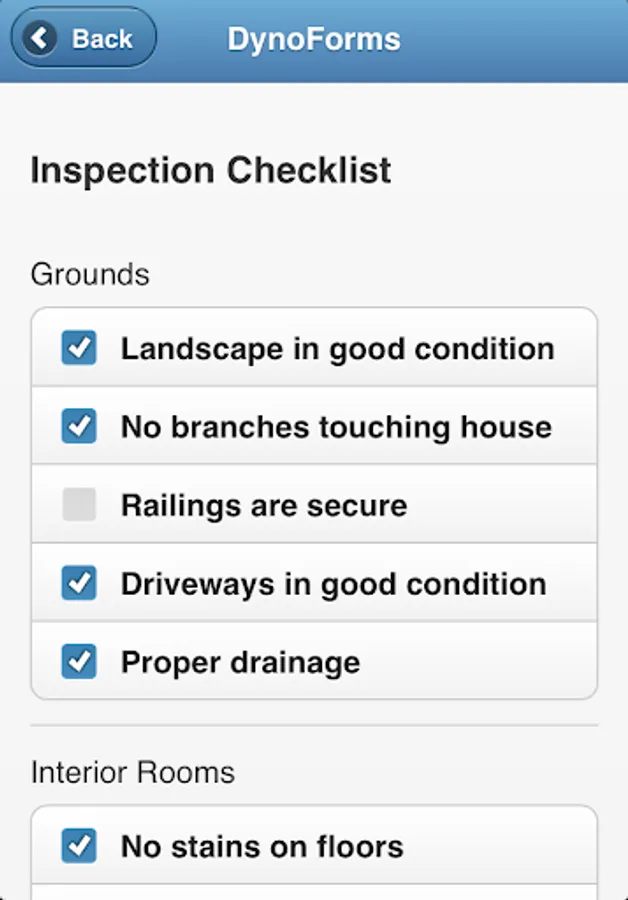628x900 pixels.
Task: Tap the Back button in header
Action: 83,39
